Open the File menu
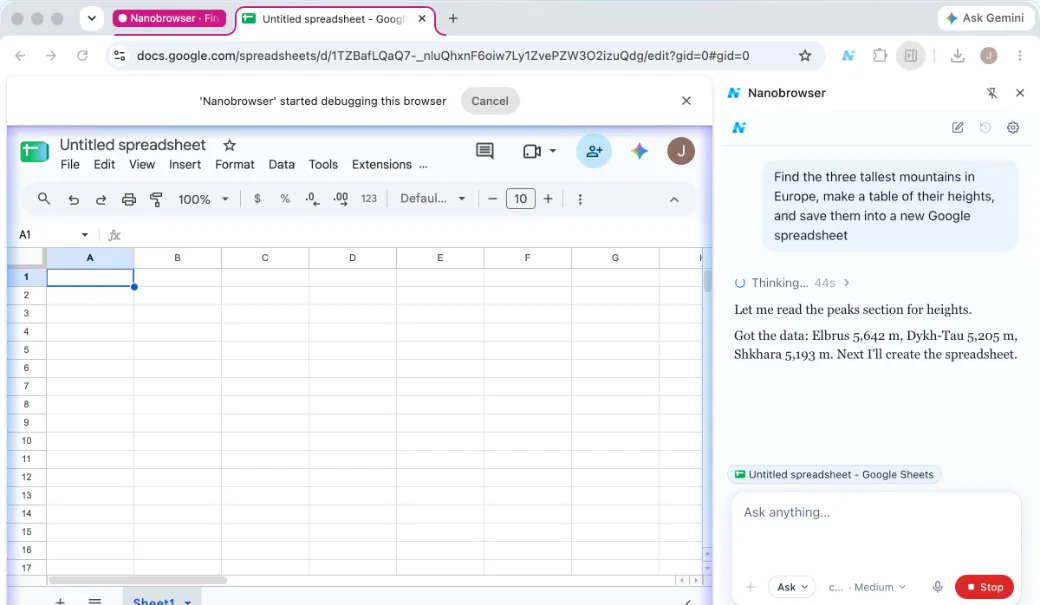The width and height of the screenshot is (1040, 605). (70, 165)
